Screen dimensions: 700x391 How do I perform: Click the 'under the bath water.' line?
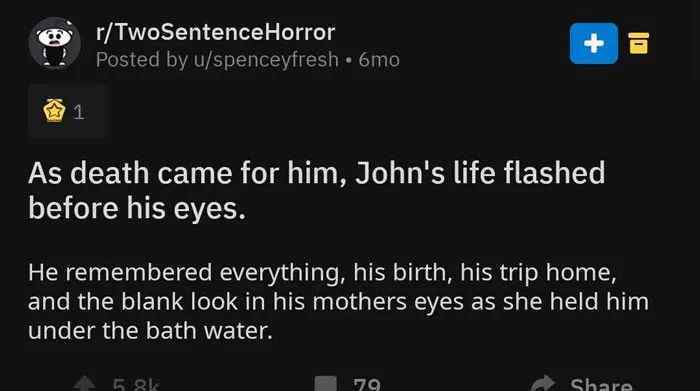pos(150,331)
